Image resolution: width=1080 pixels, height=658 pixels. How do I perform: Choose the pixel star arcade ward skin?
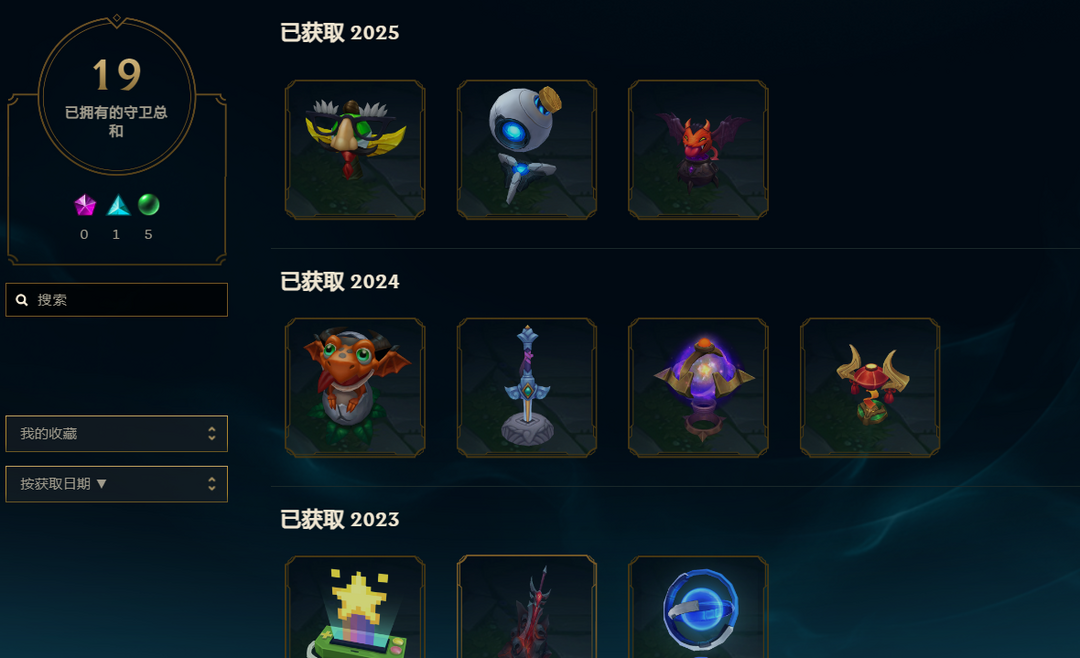[355, 607]
